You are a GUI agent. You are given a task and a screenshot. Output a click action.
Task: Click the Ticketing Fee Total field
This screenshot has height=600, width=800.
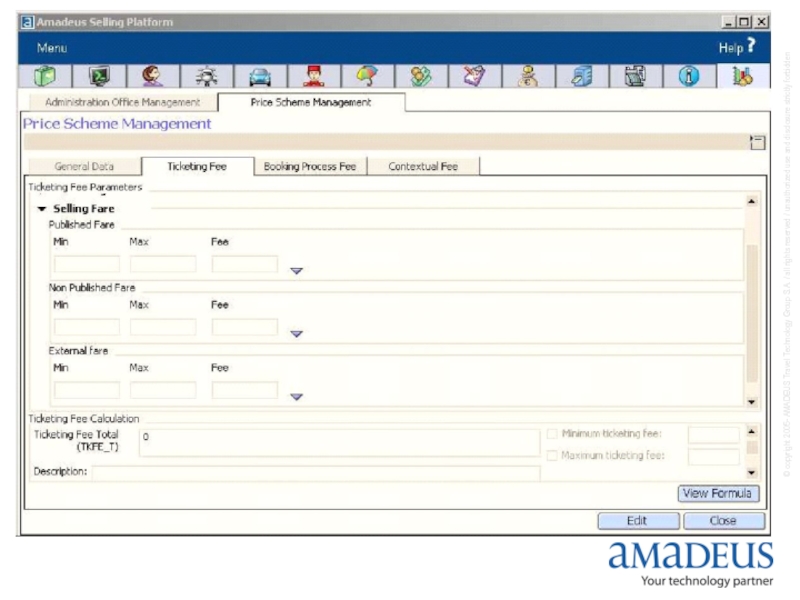click(x=339, y=442)
